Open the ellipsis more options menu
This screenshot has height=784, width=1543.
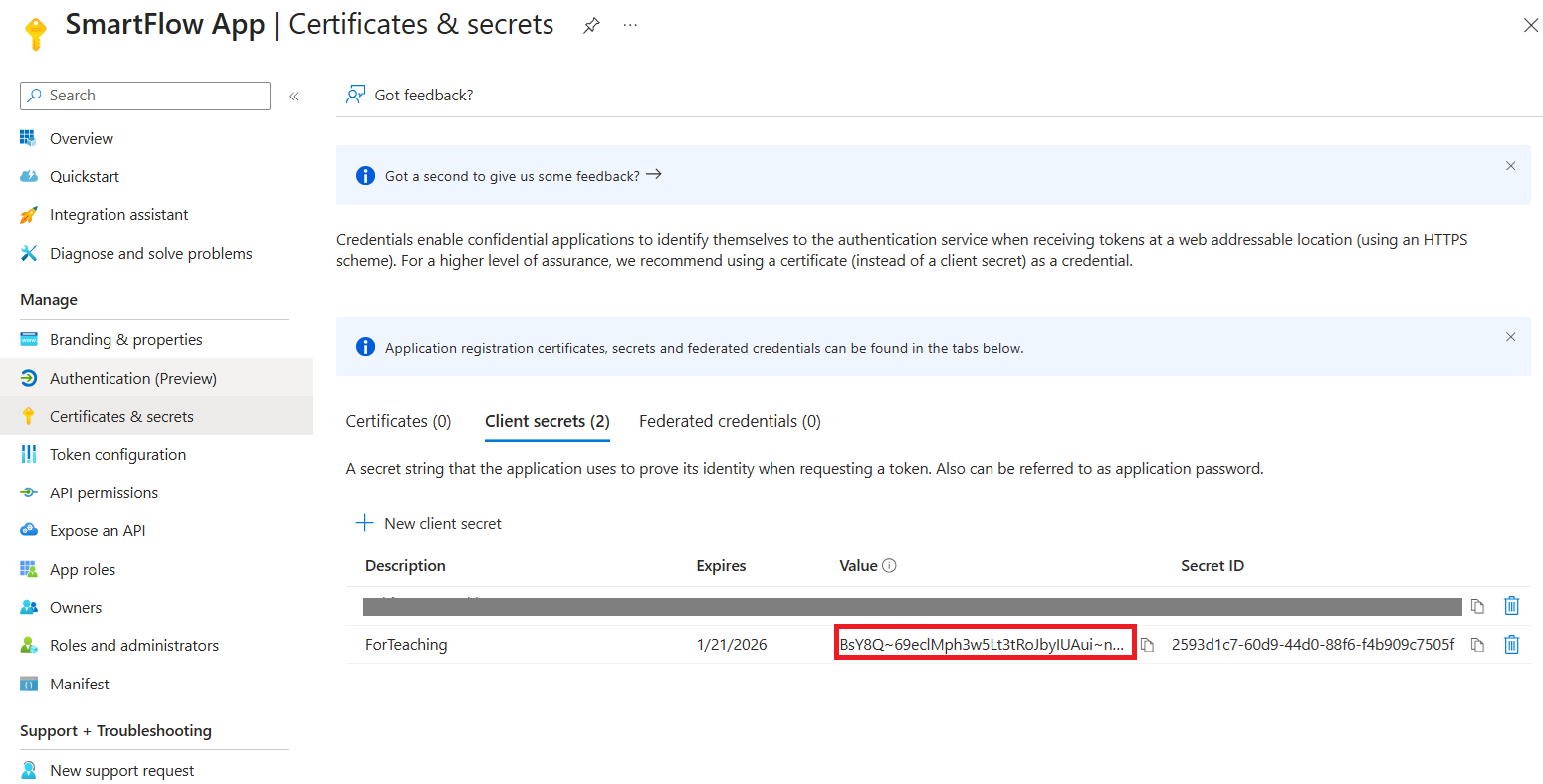click(x=630, y=25)
